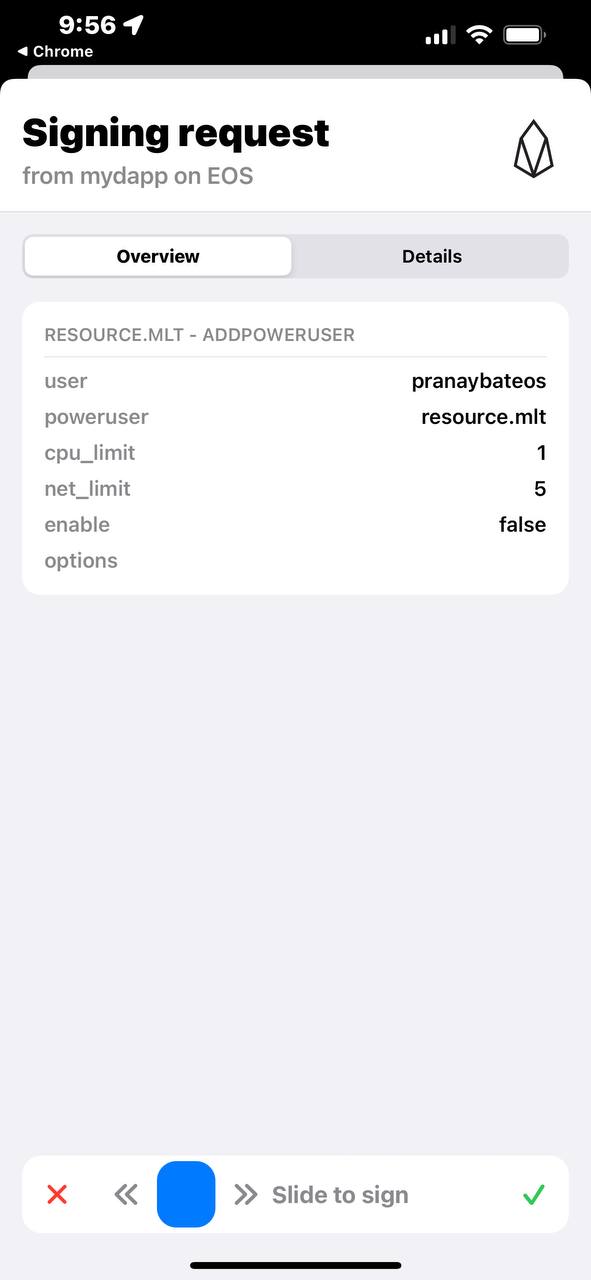Viewport: 591px width, 1280px height.
Task: Tap the right double-chevron beside the handle
Action: [243, 1194]
